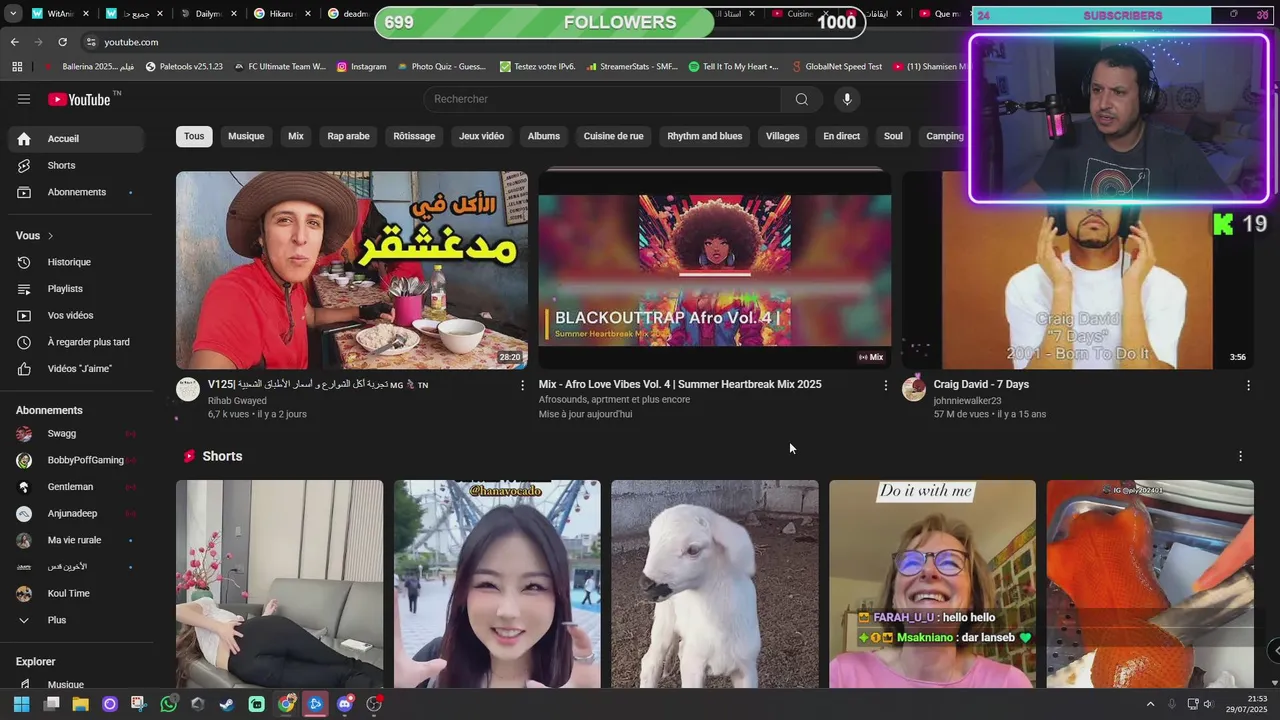Open Playlists in sidebar
Screen dimensions: 1280x720
click(x=76, y=289)
